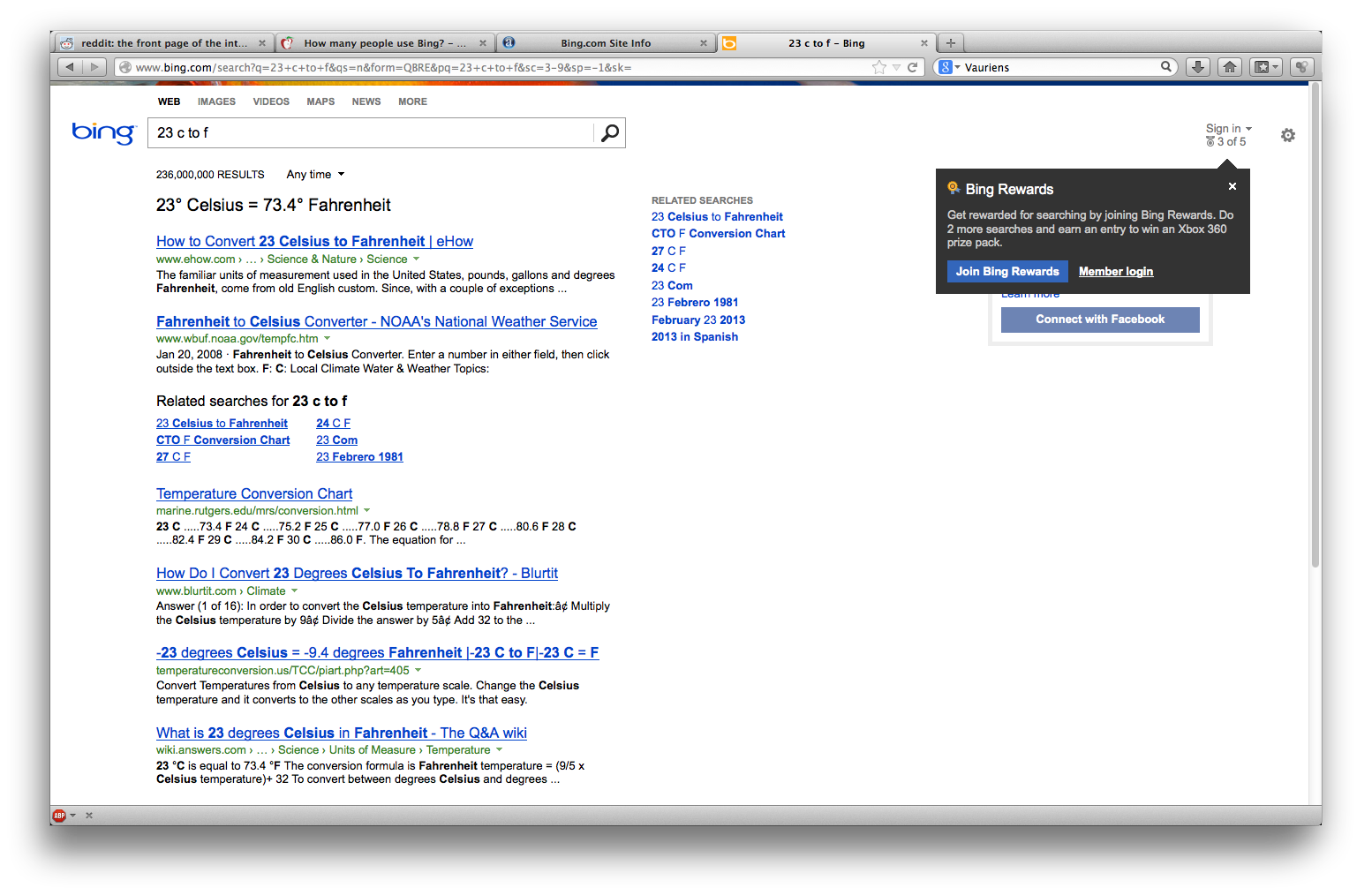This screenshot has height=895, width=1372.
Task: Click the site identity globe icon in URL bar
Action: (125, 67)
